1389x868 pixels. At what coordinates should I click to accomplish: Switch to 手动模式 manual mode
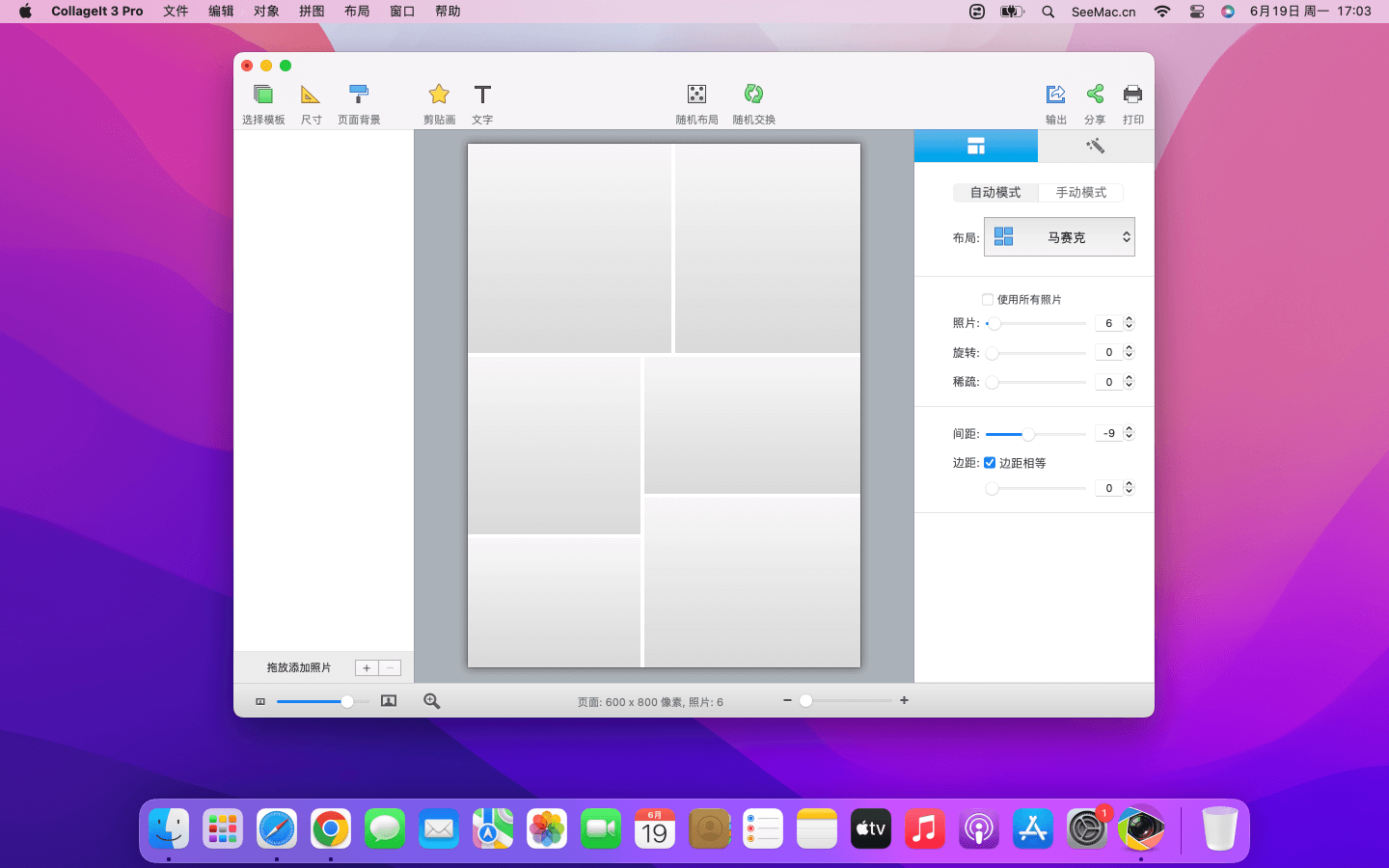pyautogui.click(x=1080, y=193)
